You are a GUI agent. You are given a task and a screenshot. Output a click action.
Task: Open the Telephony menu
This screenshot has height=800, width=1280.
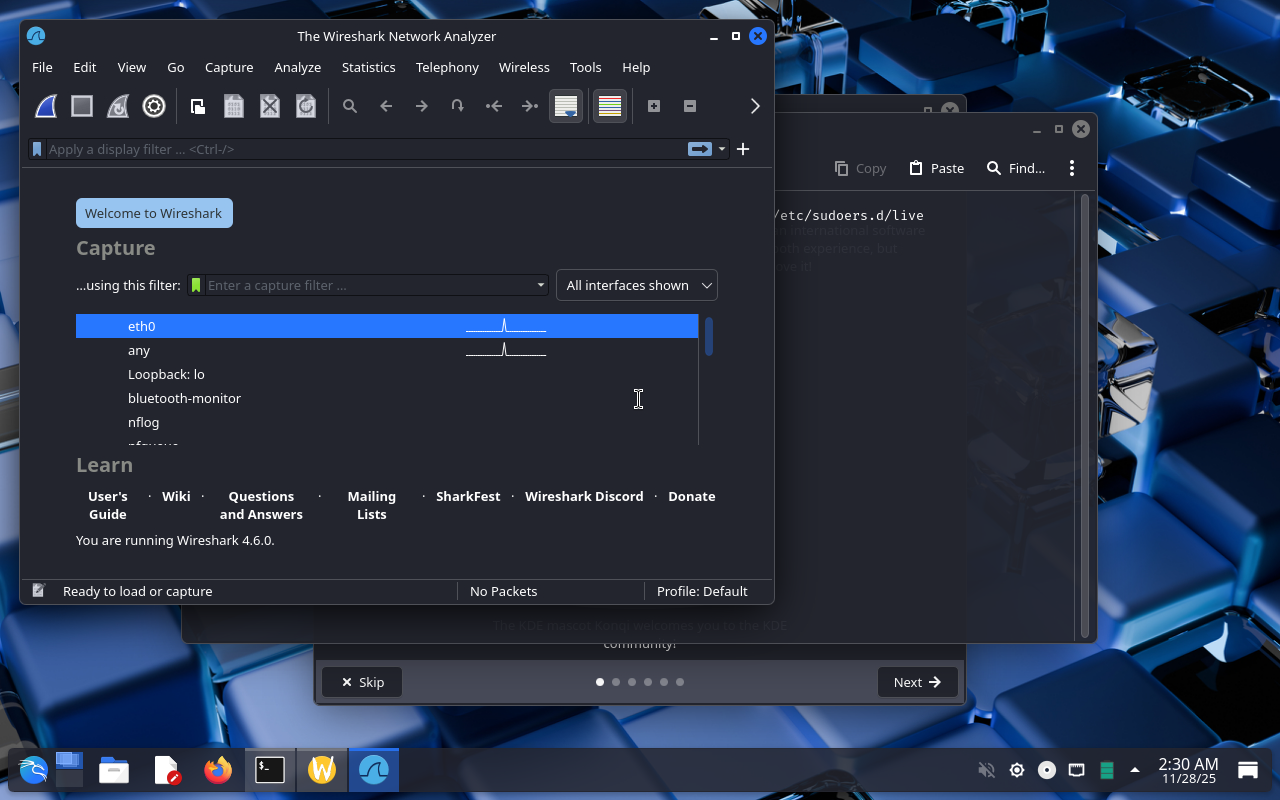[447, 67]
